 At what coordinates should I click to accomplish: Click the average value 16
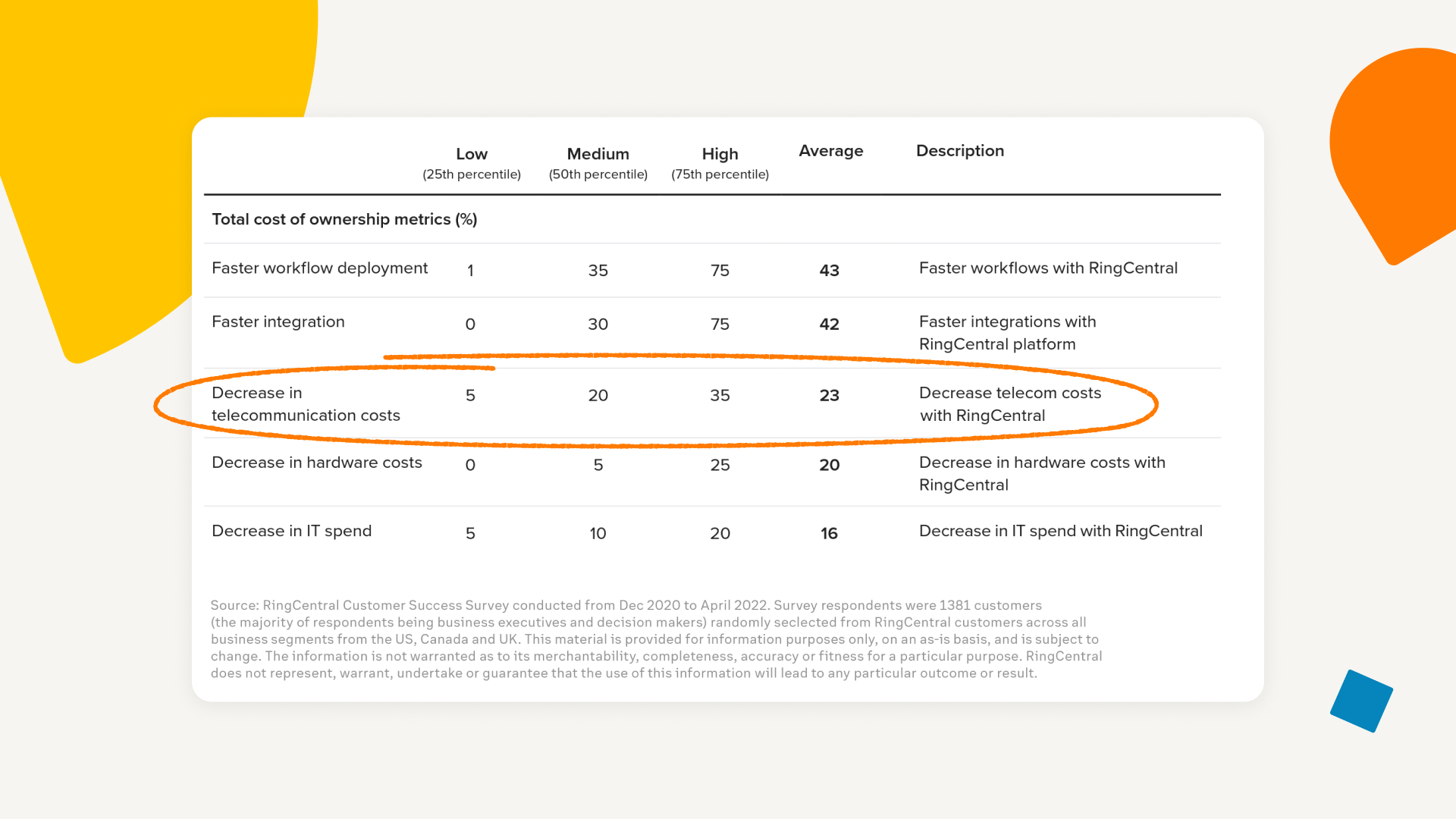(x=829, y=534)
